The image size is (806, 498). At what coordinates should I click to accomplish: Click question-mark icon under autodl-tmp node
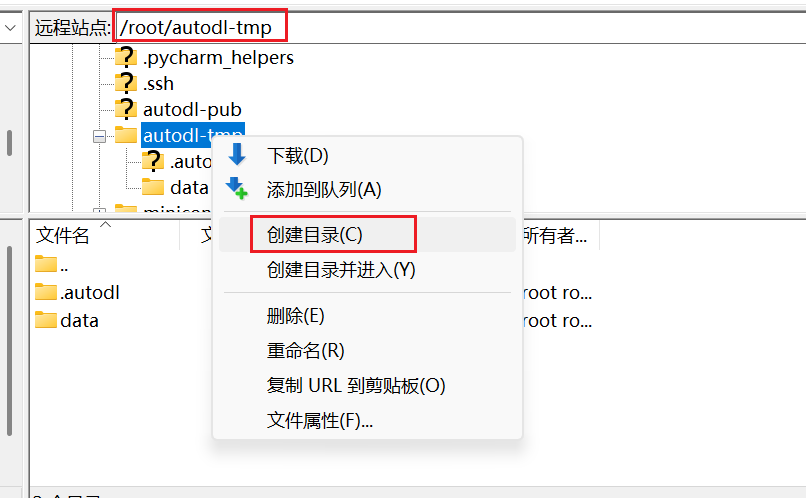pos(153,161)
